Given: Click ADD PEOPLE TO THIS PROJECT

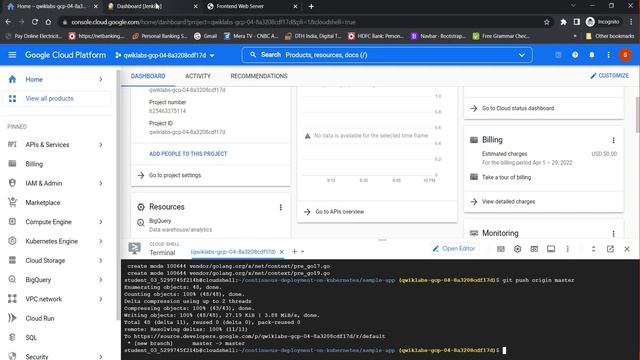Looking at the screenshot, I should (188, 153).
